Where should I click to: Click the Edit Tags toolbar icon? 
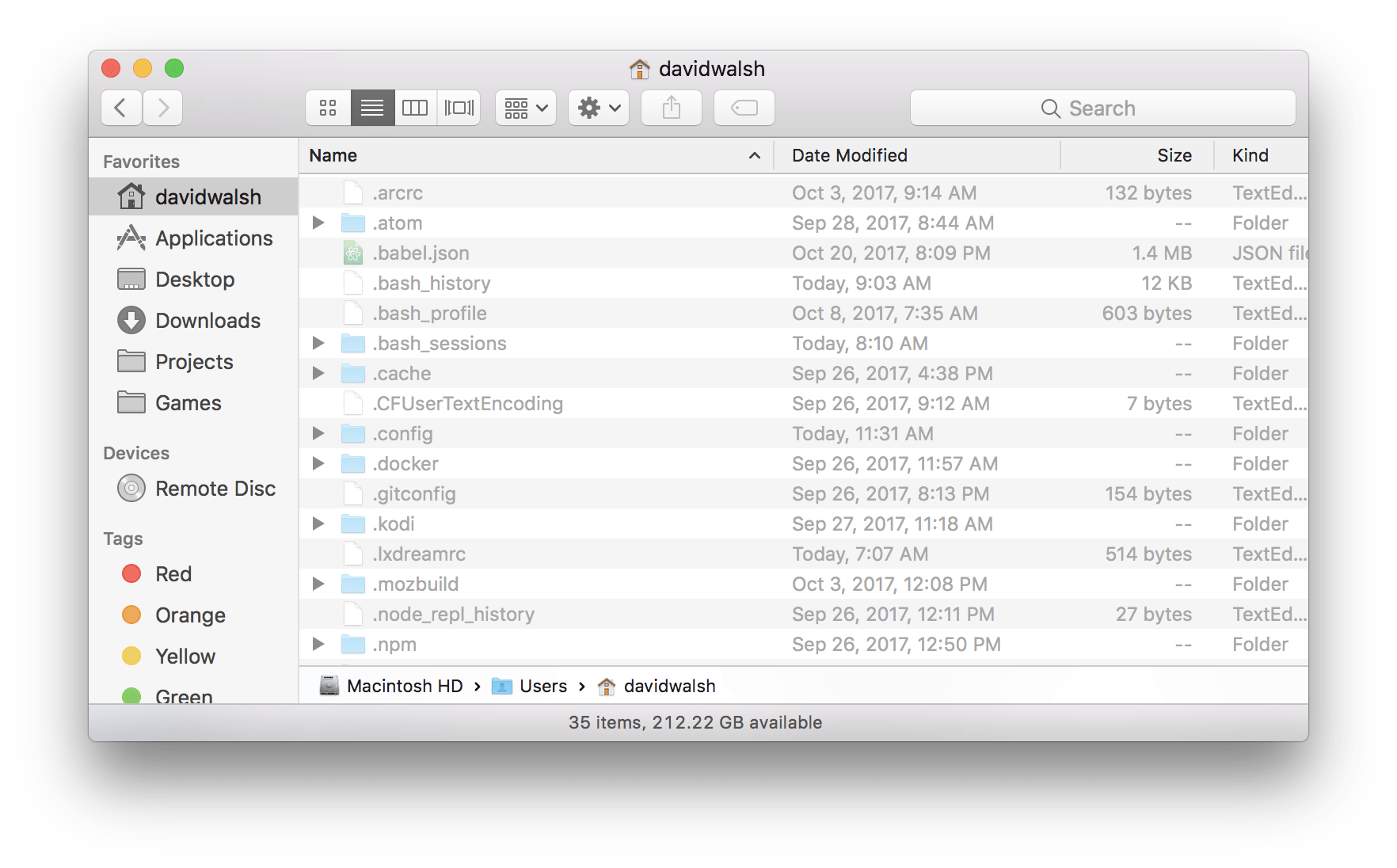point(743,108)
